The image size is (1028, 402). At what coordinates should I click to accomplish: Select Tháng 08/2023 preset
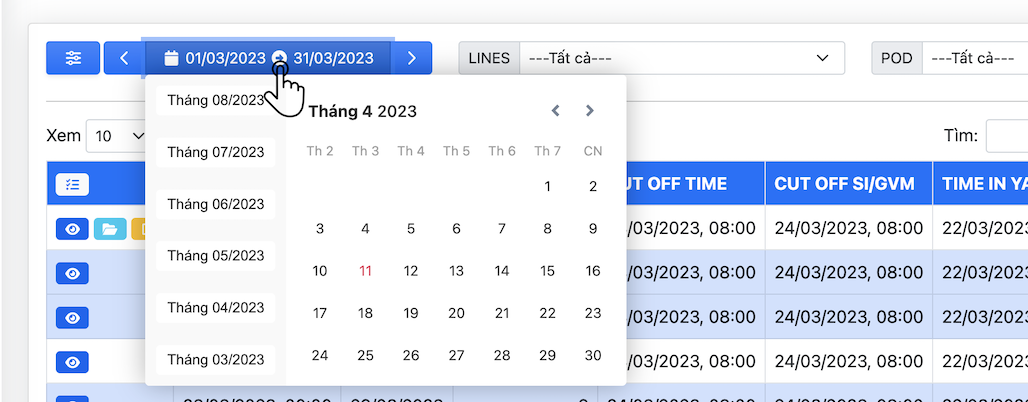(x=215, y=100)
